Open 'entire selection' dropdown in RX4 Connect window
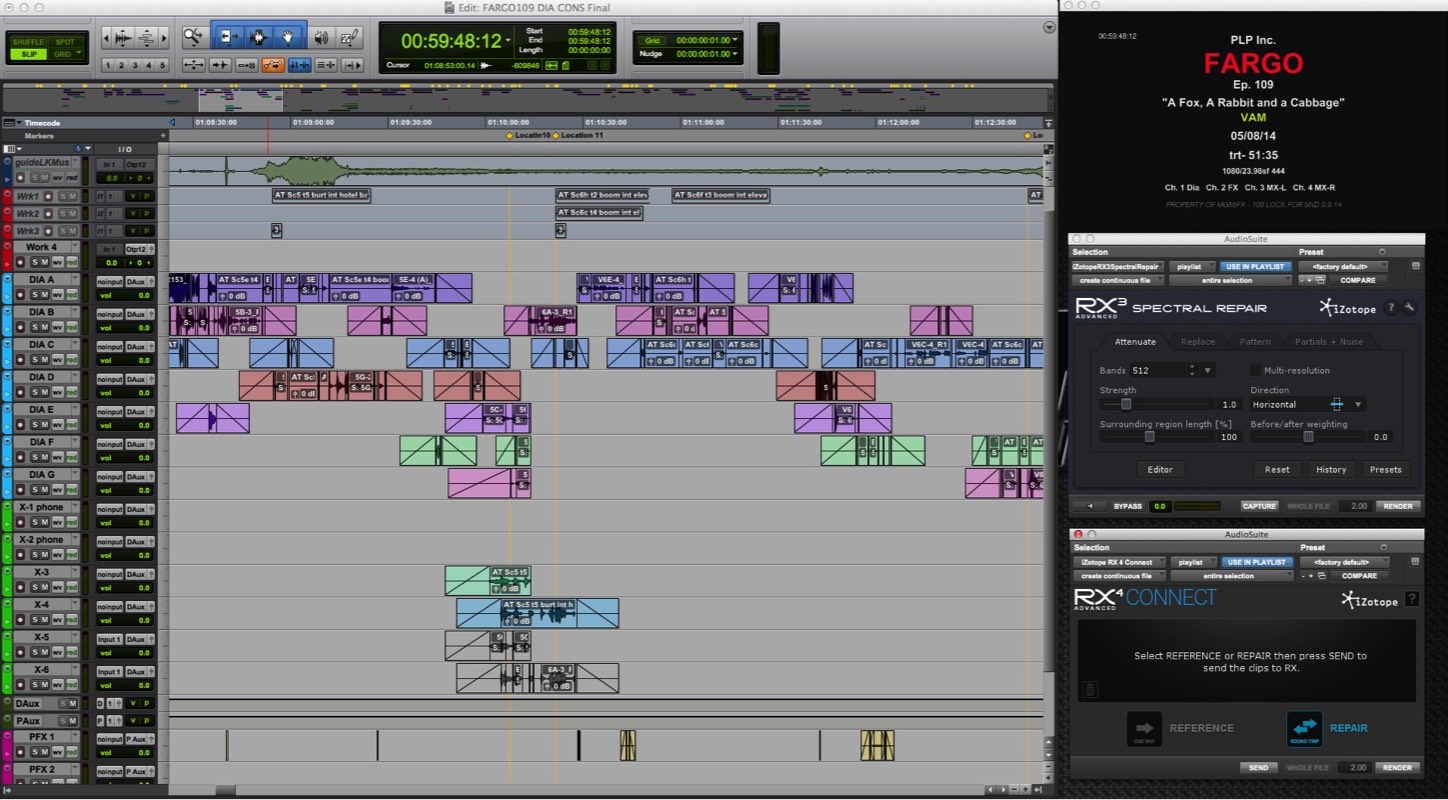The image size is (1448, 800). (1232, 576)
